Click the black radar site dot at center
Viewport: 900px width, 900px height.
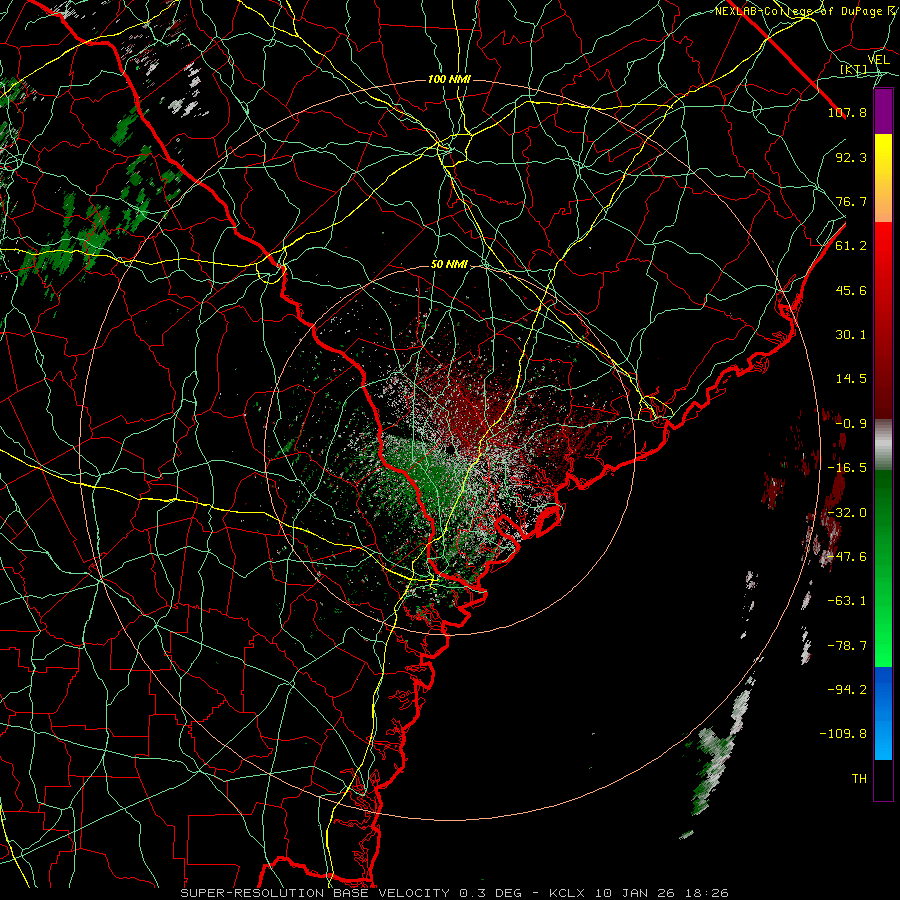pyautogui.click(x=449, y=449)
